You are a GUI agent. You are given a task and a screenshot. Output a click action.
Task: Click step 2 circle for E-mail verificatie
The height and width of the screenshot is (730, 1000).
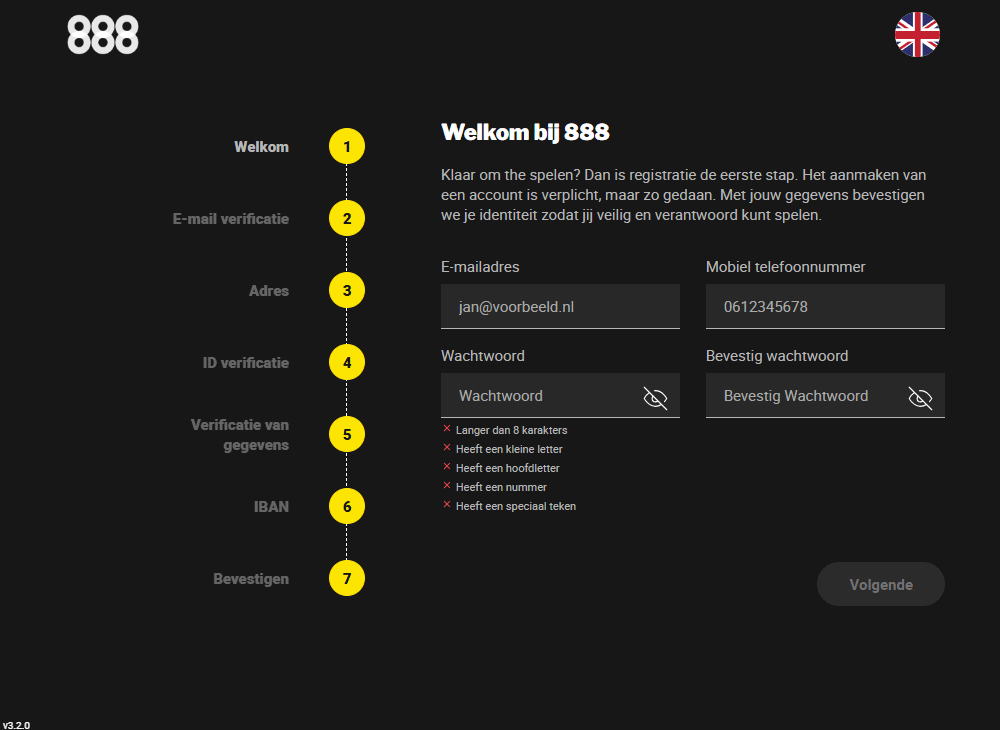pyautogui.click(x=347, y=219)
